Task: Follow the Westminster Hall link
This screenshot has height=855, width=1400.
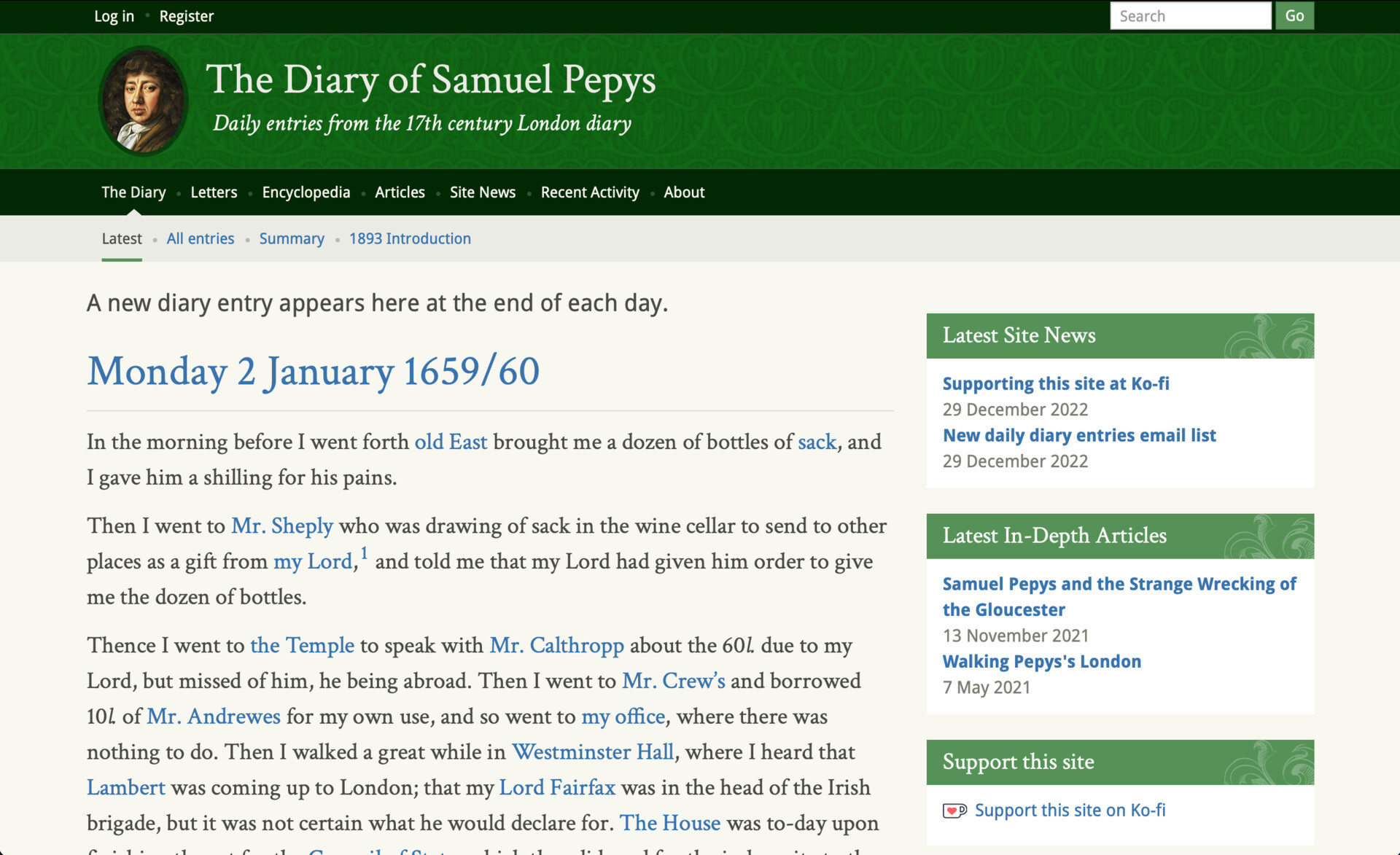Action: pos(592,751)
